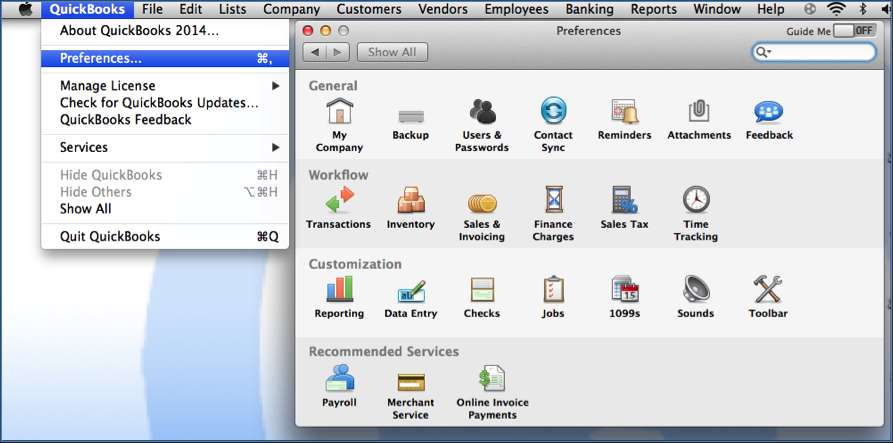The width and height of the screenshot is (893, 443).
Task: Open Toolbar customization preferences
Action: (768, 297)
